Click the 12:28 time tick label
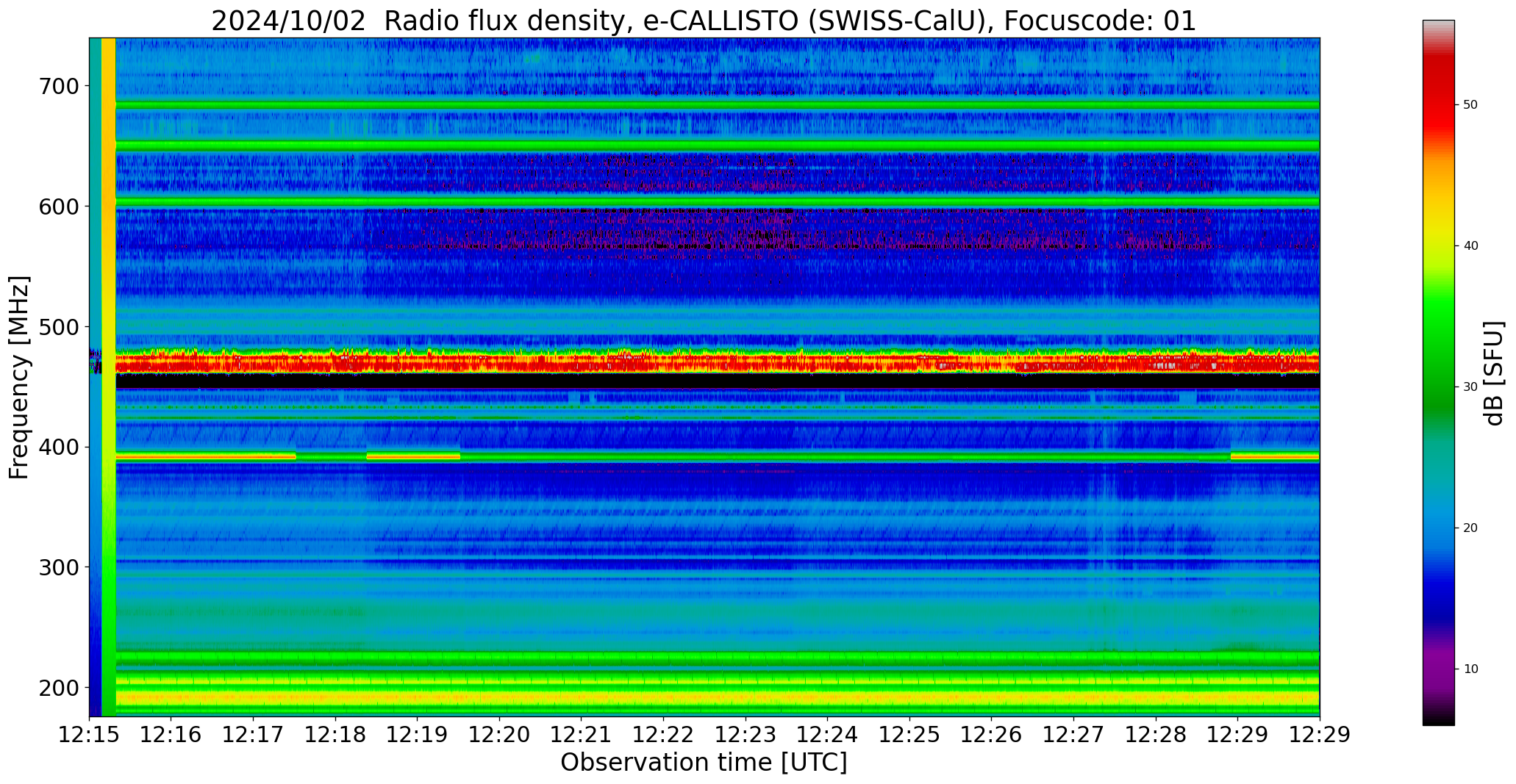The image size is (1516, 784). coord(1156,735)
